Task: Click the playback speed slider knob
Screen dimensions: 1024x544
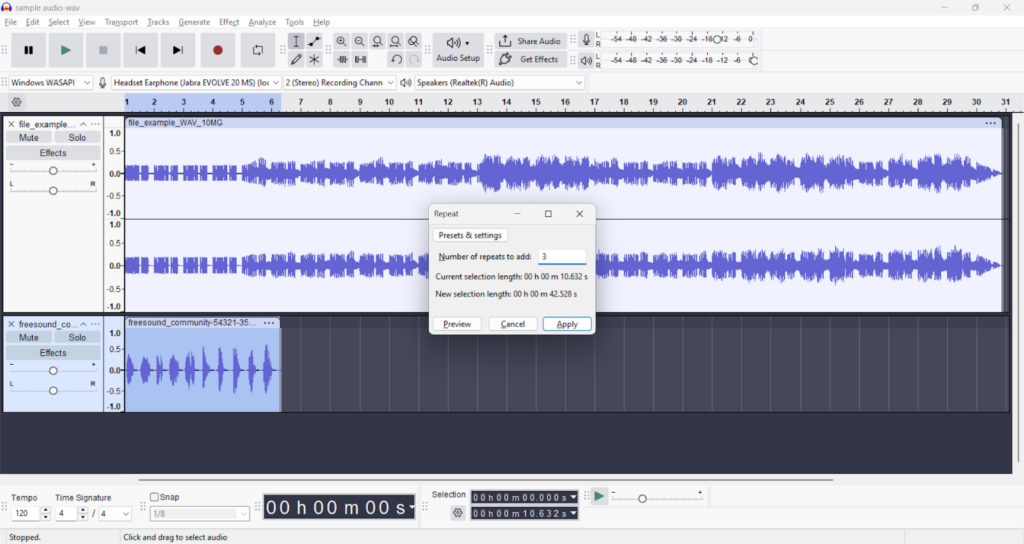Action: (x=642, y=498)
